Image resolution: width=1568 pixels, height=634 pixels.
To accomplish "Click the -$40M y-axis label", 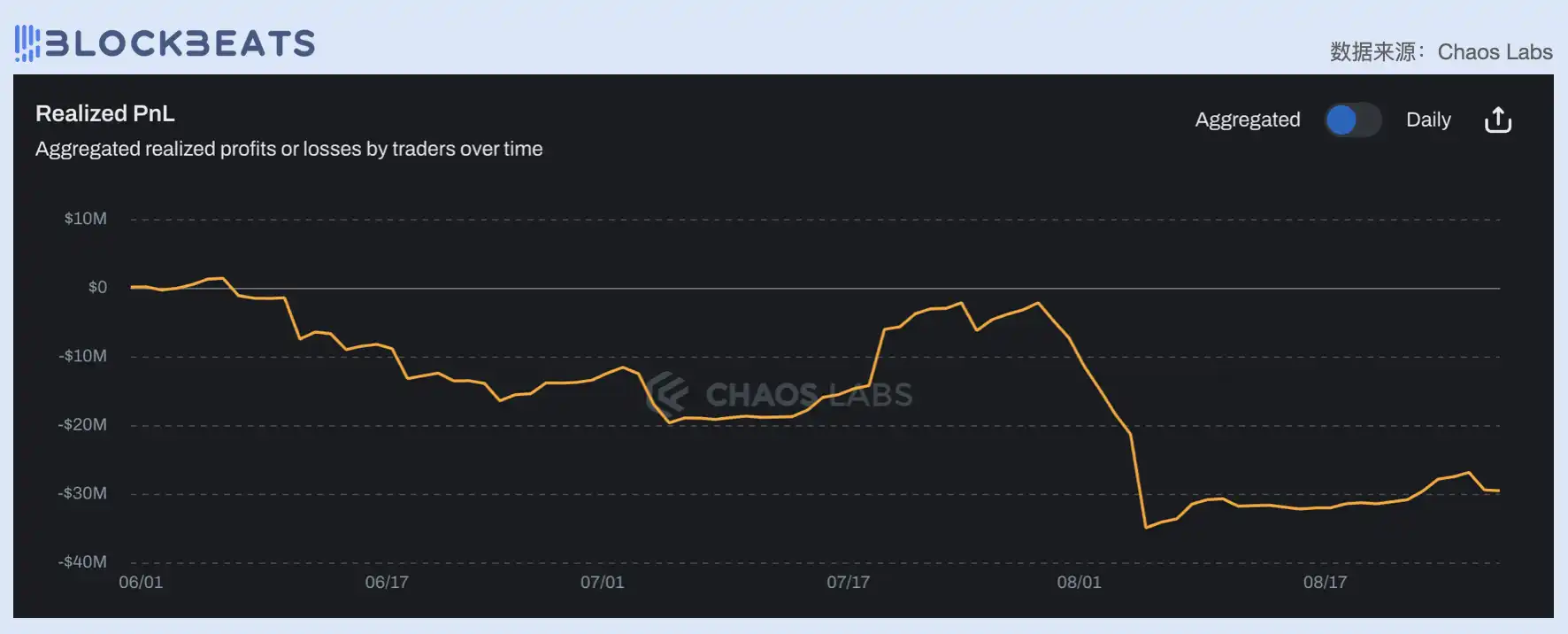I will pyautogui.click(x=82, y=562).
